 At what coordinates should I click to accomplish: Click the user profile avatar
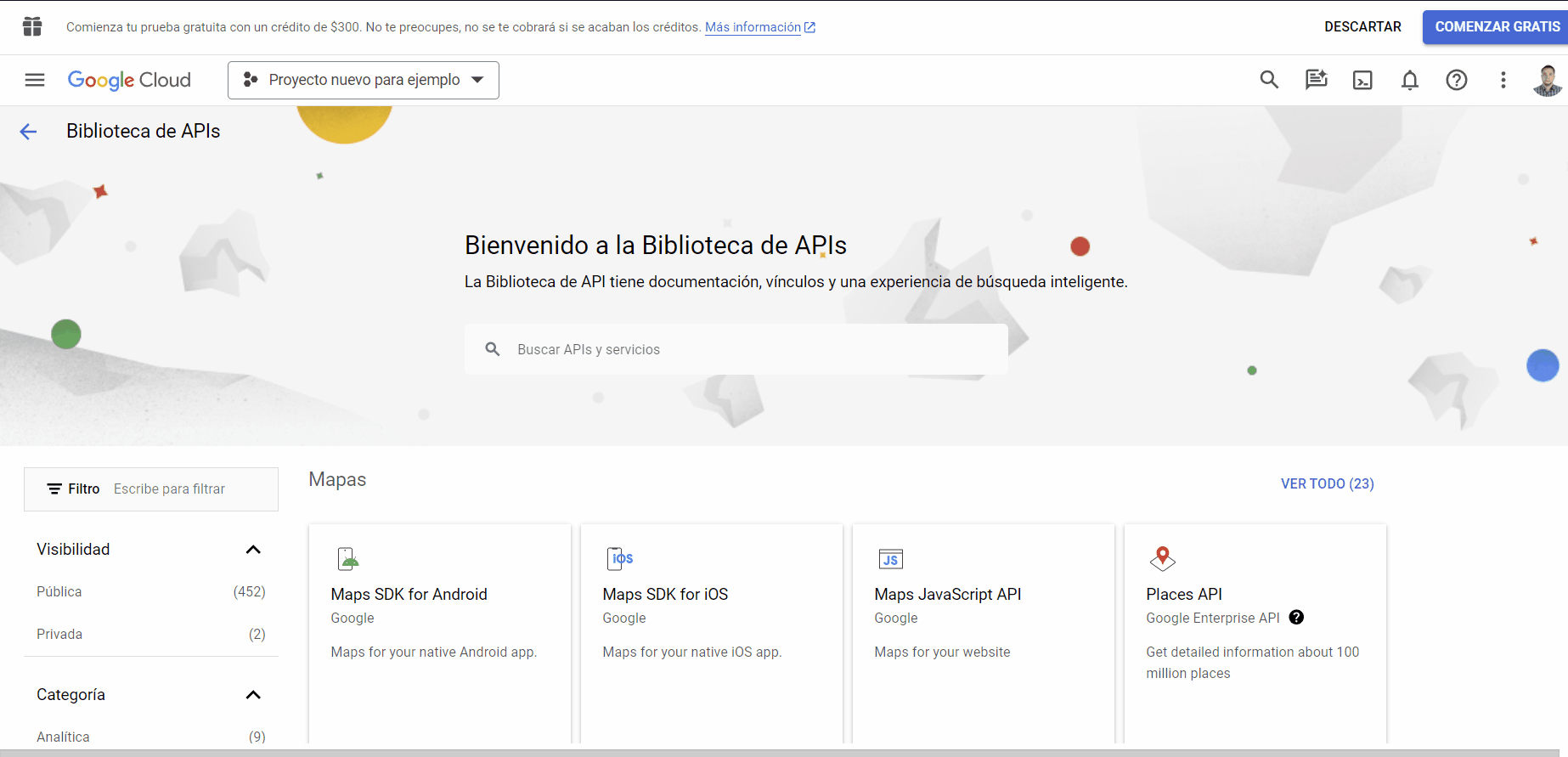[x=1547, y=80]
